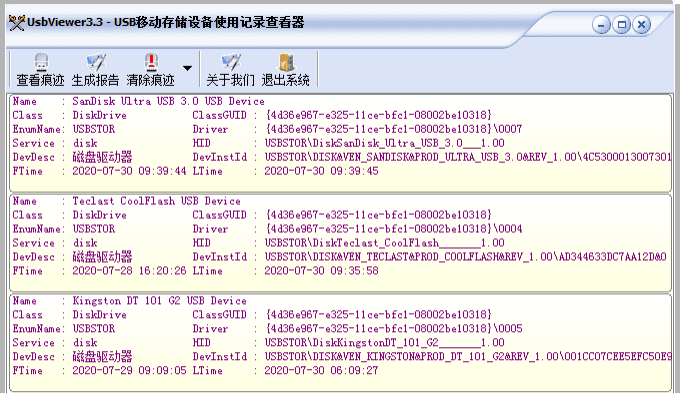Screen dimensions: 680x393
Task: Click the 退出系统 exit system icon
Action: (286, 62)
